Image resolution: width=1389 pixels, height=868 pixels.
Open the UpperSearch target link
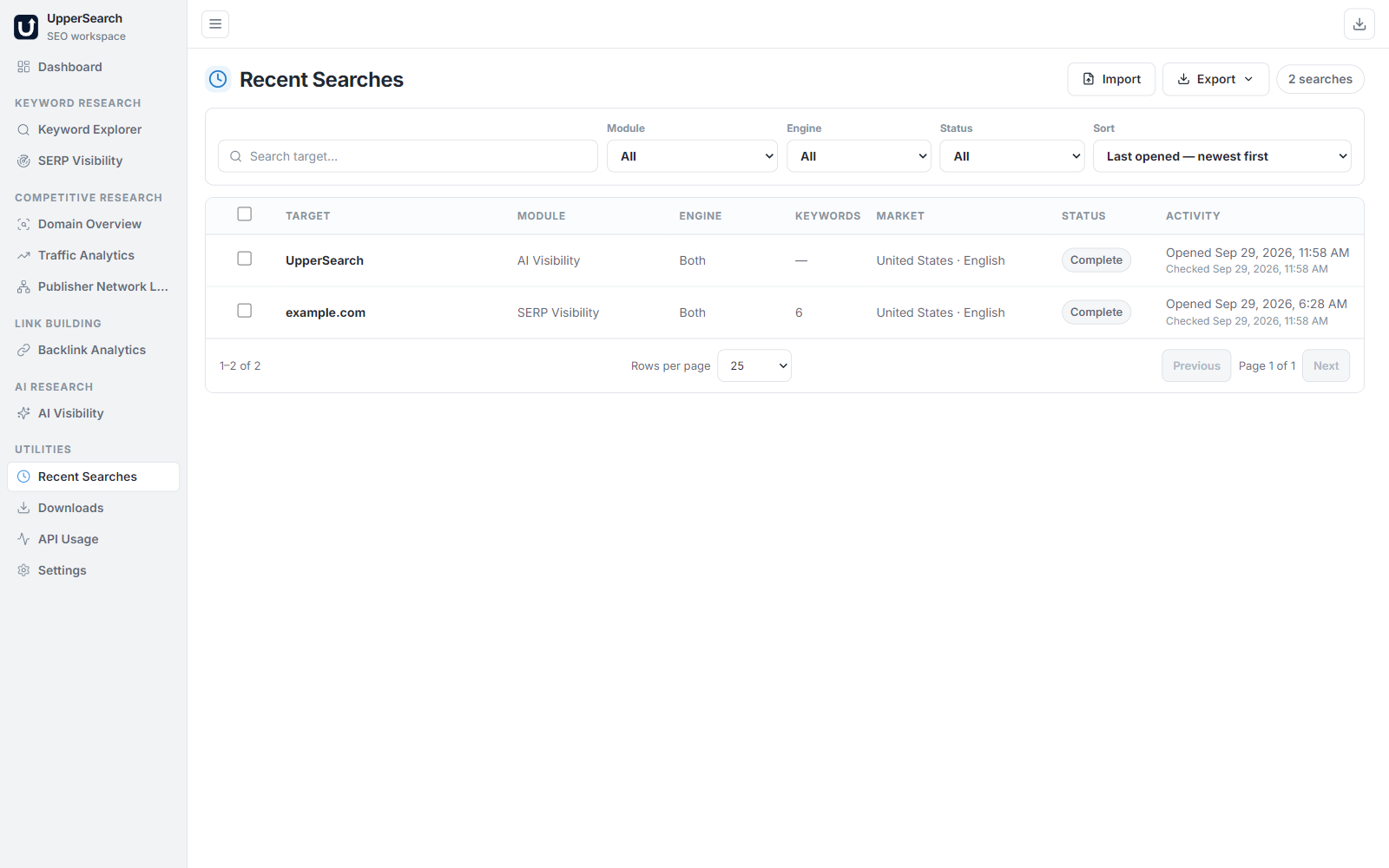pos(325,260)
